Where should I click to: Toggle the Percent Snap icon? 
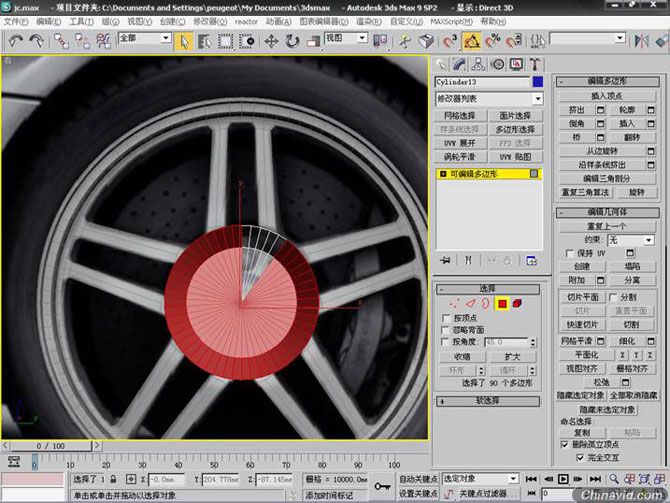[x=493, y=41]
